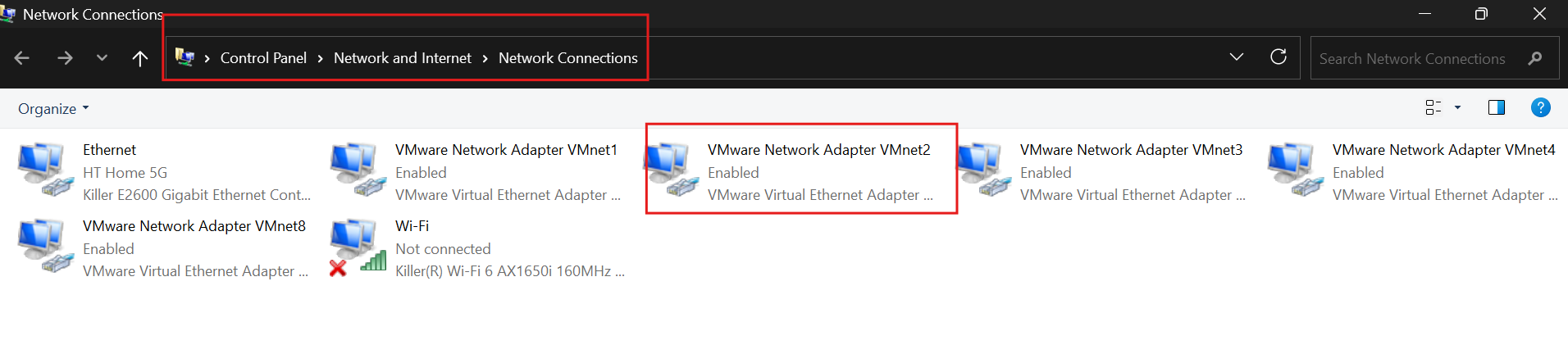Click the VMnet3 adapter icon
This screenshot has height=354, width=1568.
[x=980, y=168]
